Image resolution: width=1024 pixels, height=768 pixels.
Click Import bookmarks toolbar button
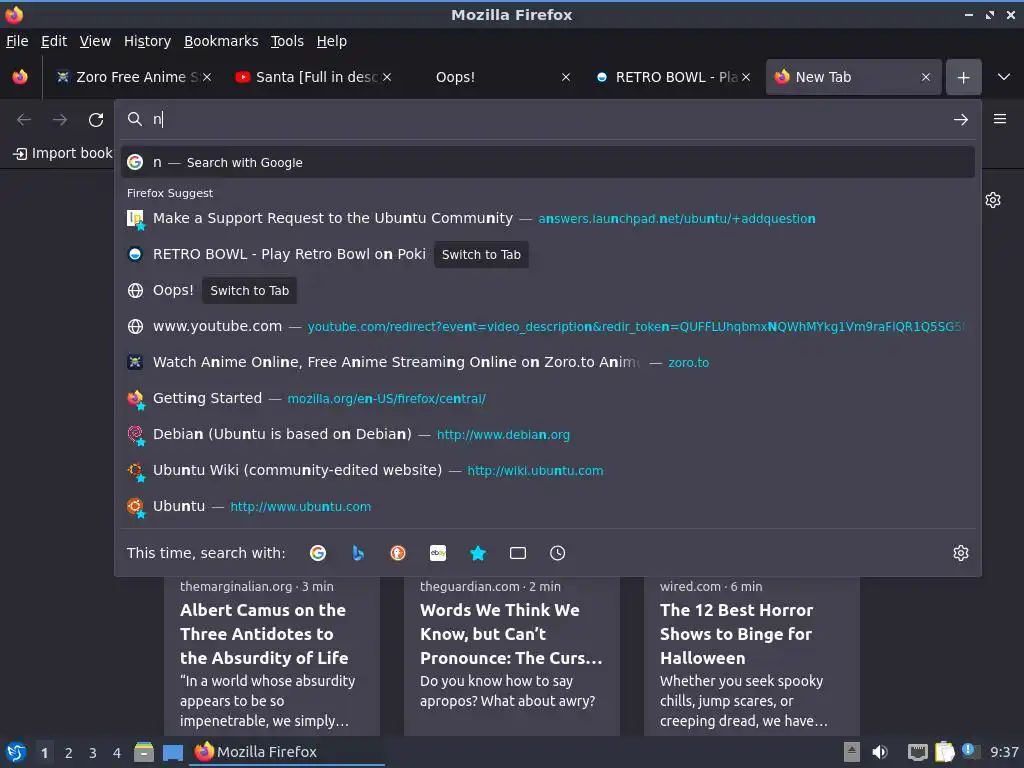point(63,153)
